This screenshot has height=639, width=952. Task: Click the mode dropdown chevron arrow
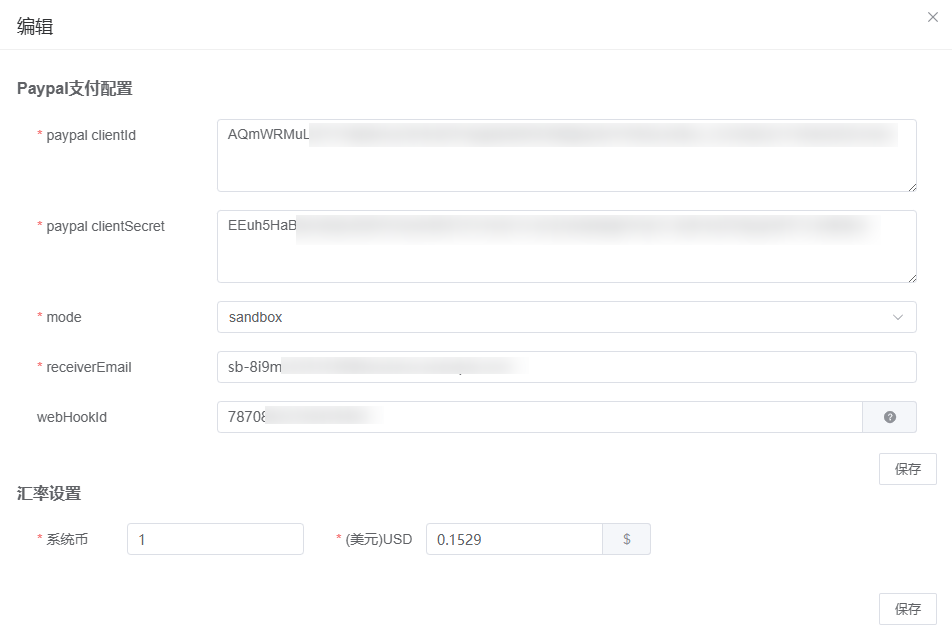[x=897, y=317]
